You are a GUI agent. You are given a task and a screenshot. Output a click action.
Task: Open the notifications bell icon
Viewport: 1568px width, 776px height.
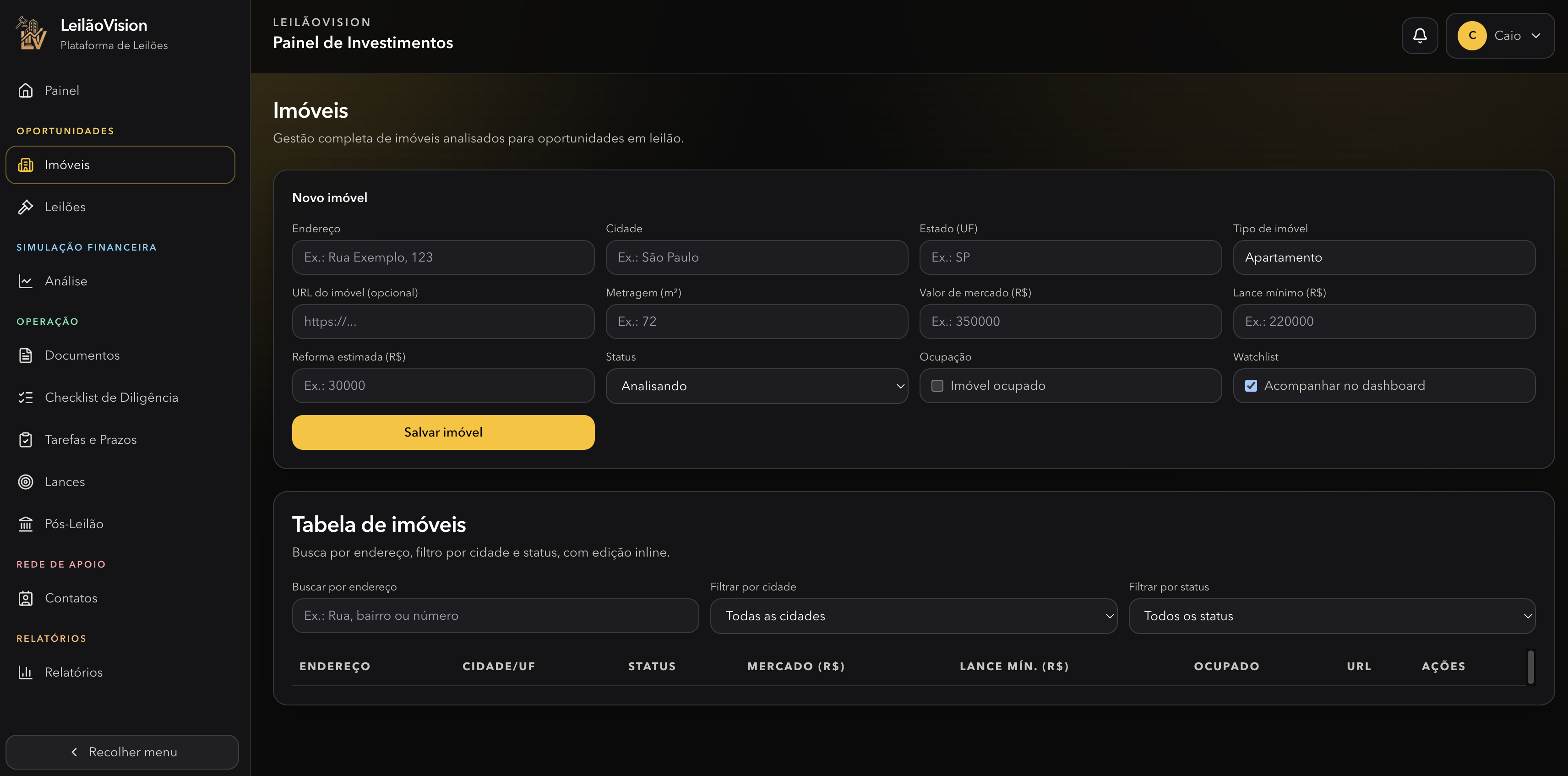(1420, 35)
